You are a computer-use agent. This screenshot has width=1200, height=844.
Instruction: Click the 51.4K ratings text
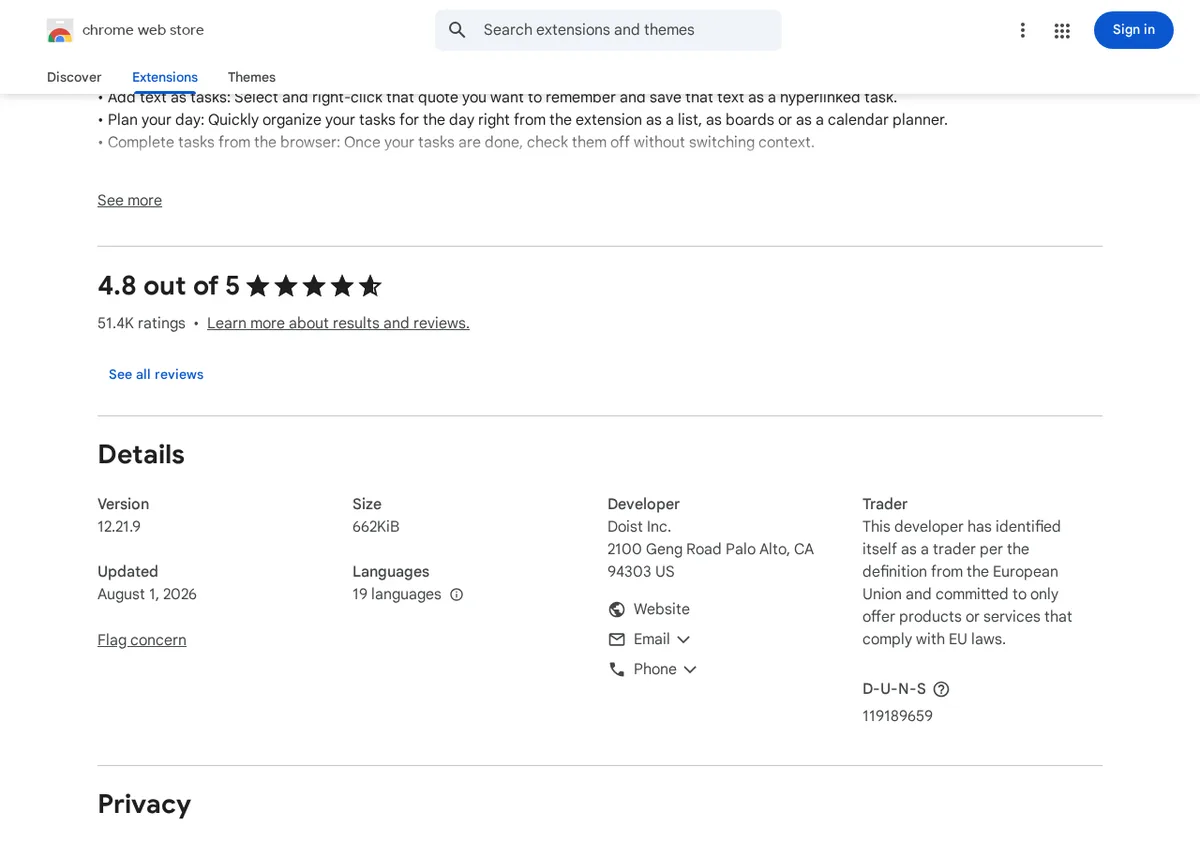pos(141,323)
